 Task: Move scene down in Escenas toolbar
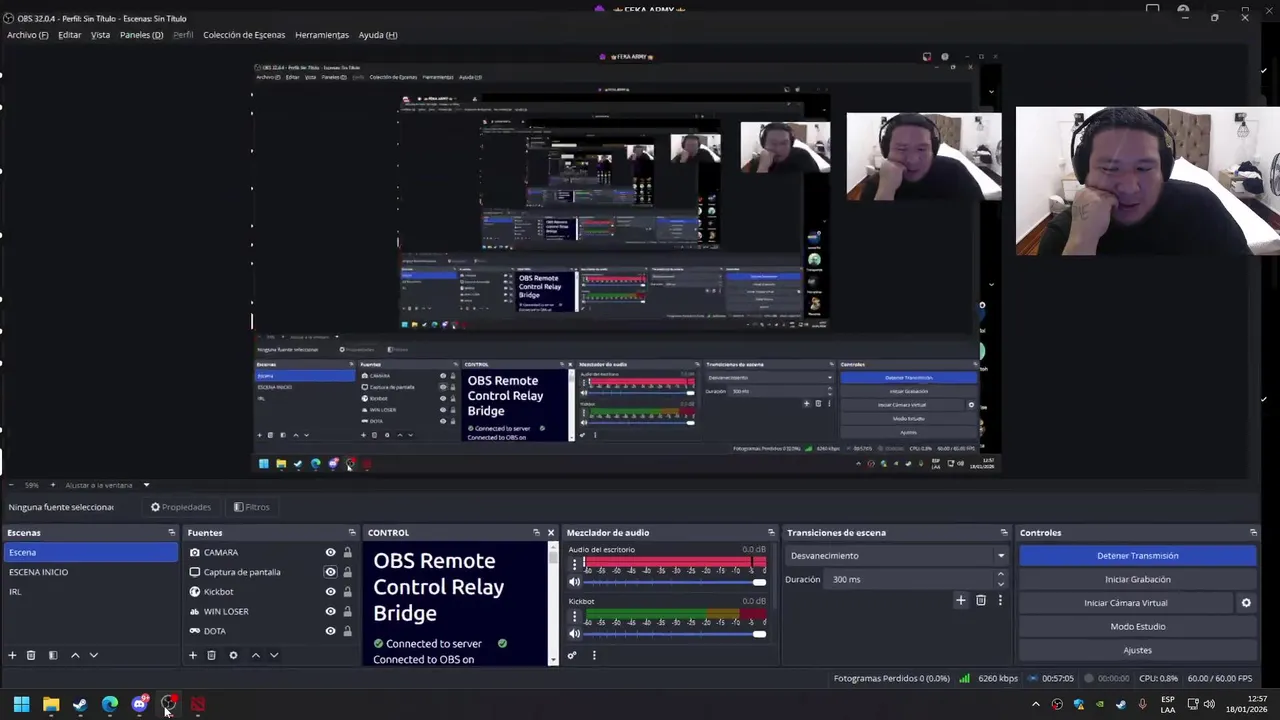(94, 655)
